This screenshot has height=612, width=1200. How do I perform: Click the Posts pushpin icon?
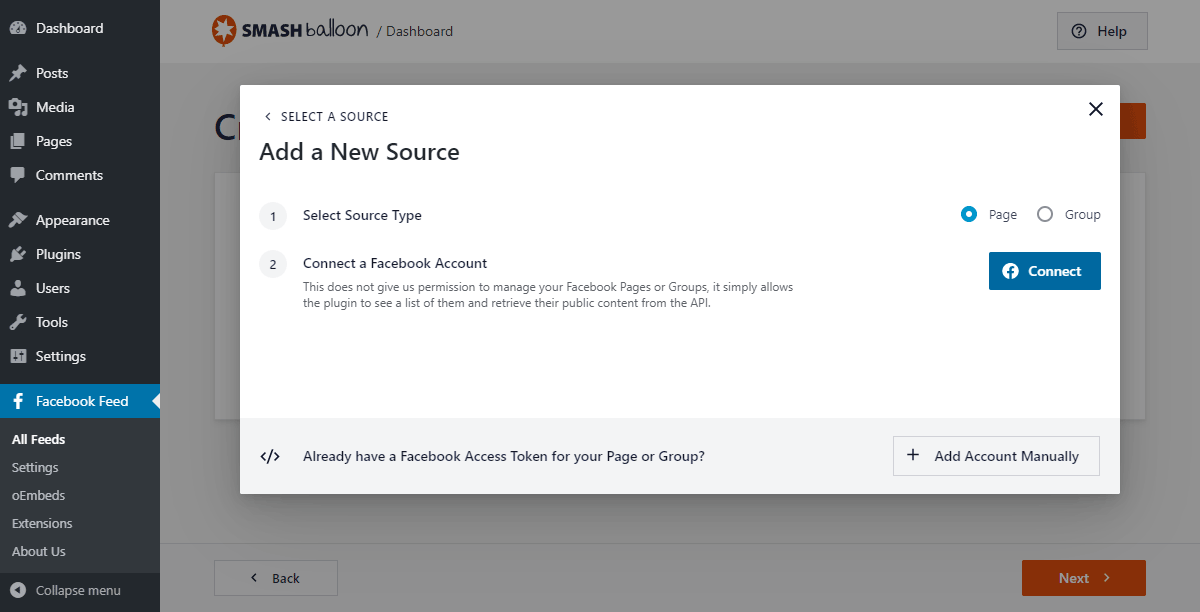tap(18, 73)
